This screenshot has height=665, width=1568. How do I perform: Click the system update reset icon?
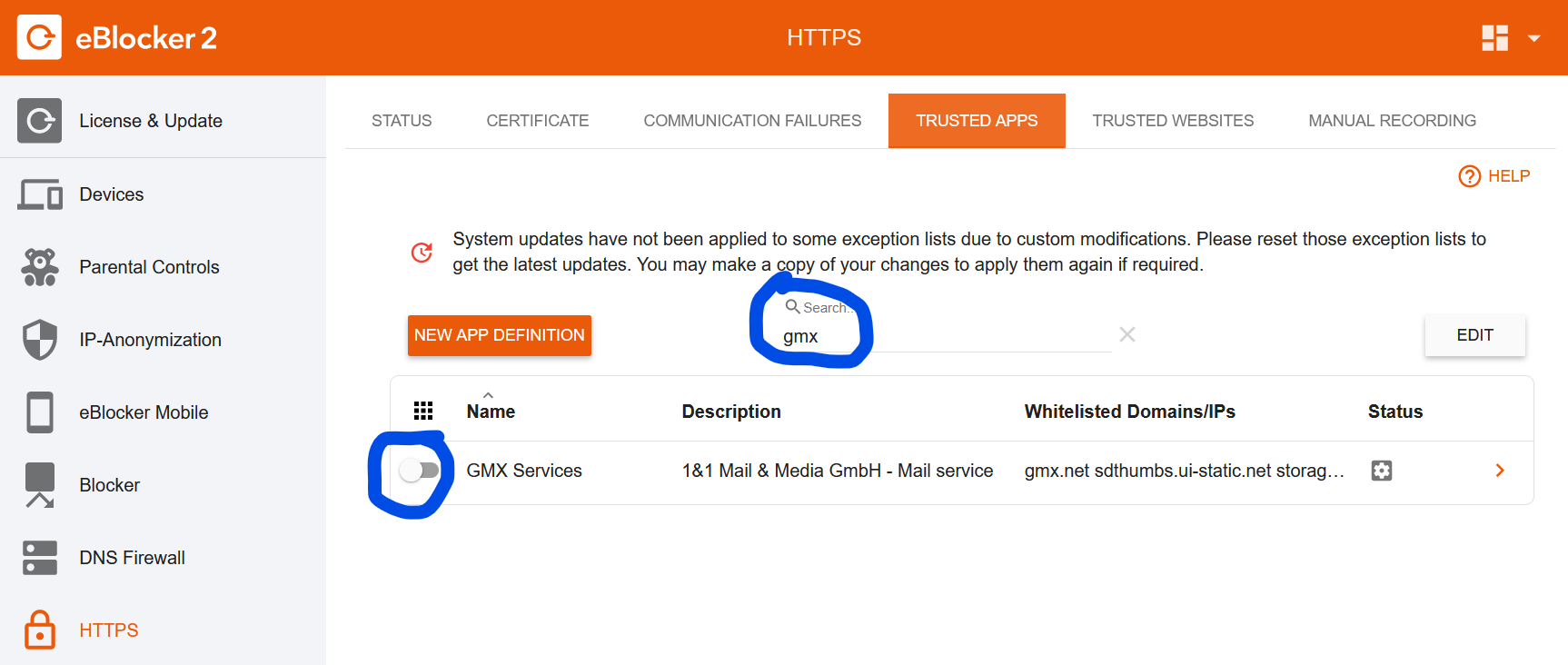click(422, 252)
